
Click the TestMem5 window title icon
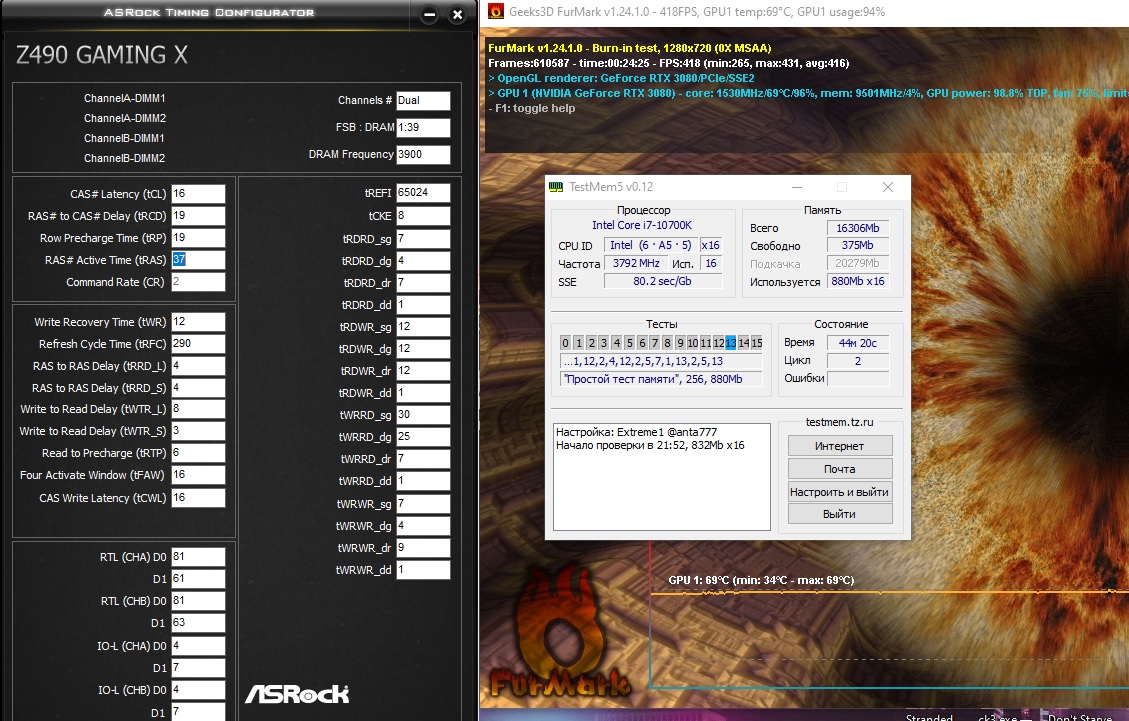point(556,187)
